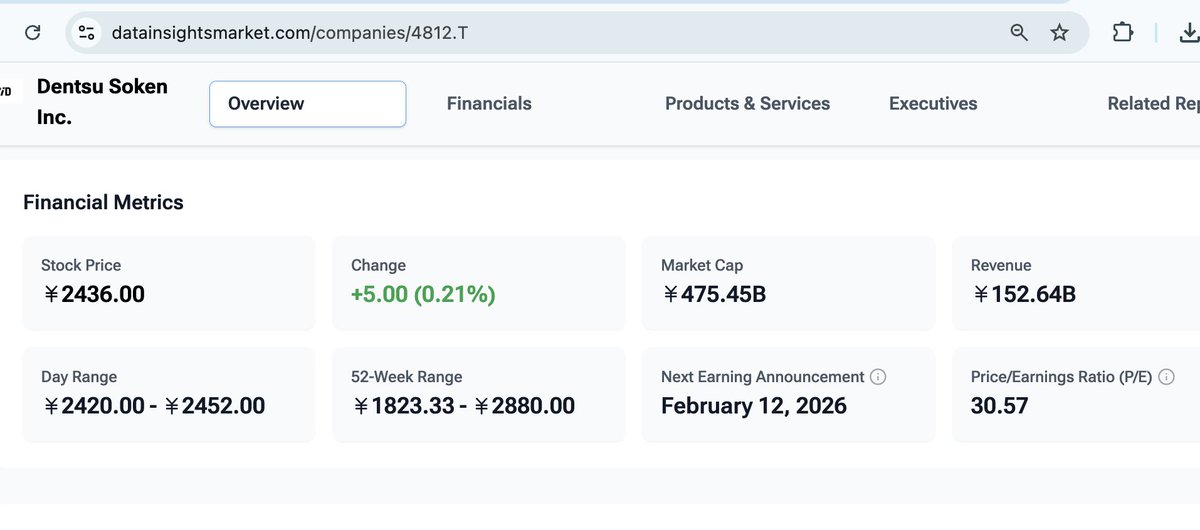Click the Day Range label
Viewport: 1200px width, 530px height.
click(79, 377)
